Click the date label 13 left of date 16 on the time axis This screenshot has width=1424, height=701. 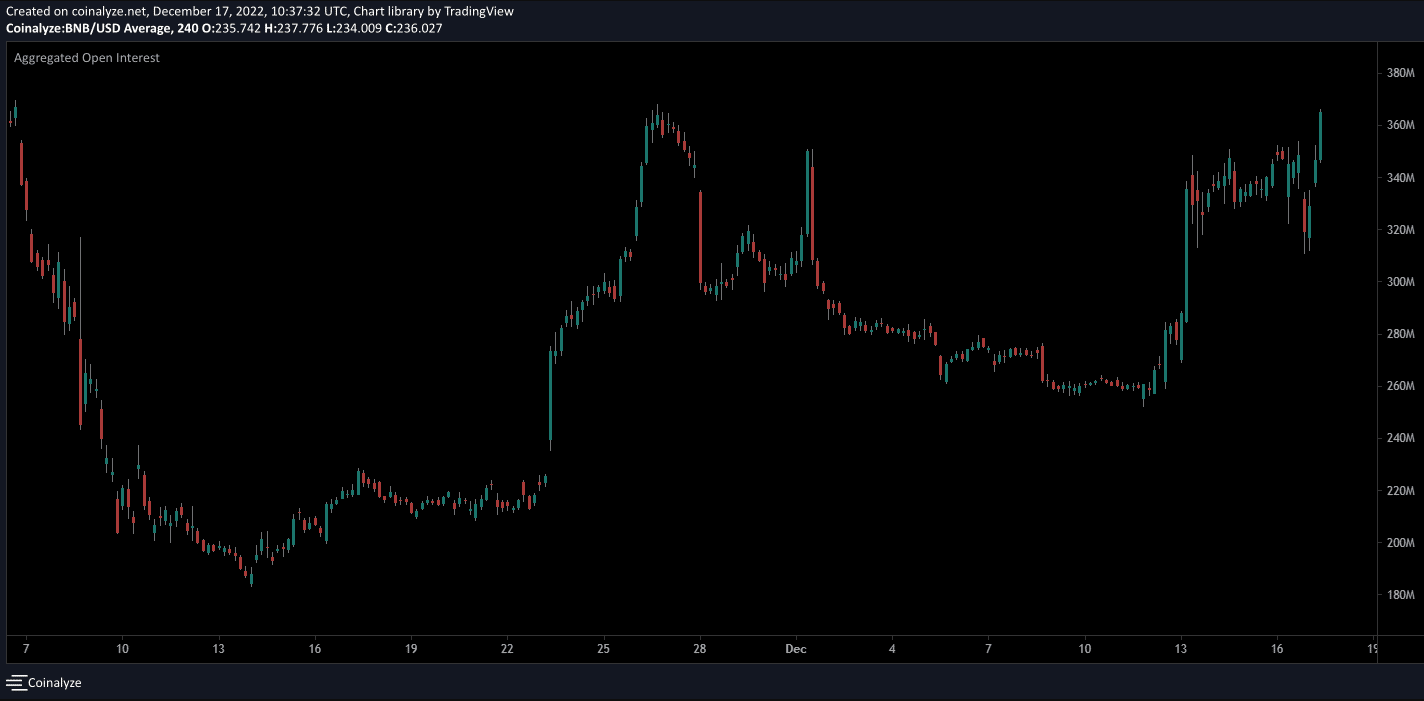tap(218, 649)
